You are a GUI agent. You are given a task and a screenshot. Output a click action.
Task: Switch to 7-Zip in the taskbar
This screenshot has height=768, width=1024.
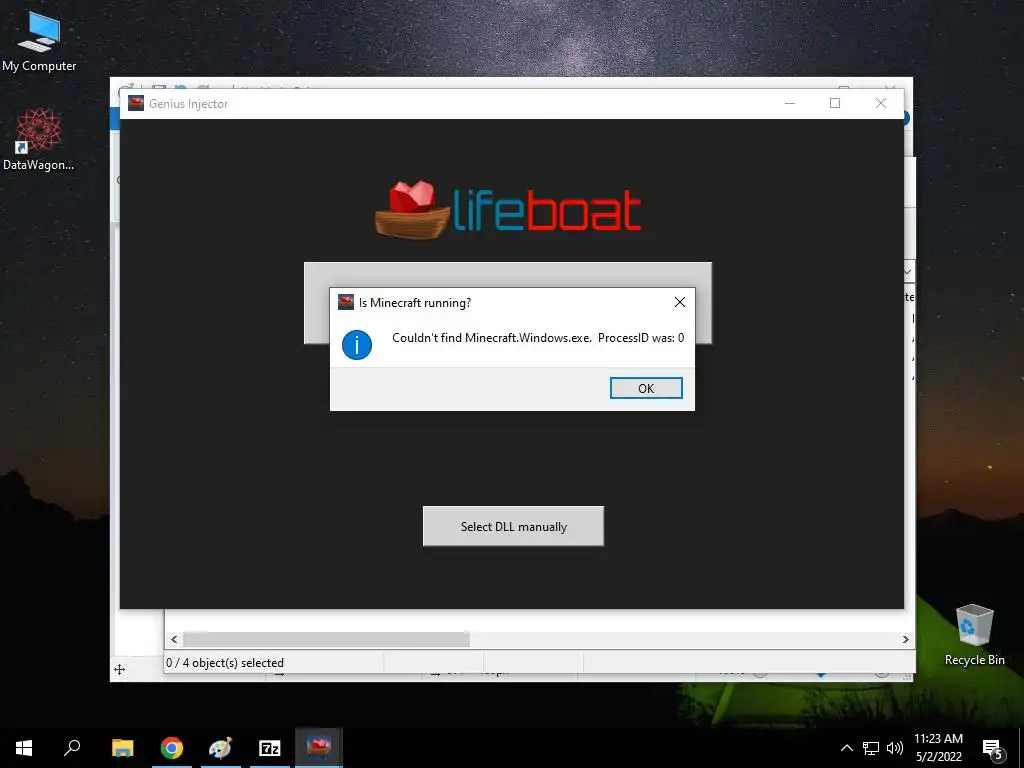click(270, 748)
